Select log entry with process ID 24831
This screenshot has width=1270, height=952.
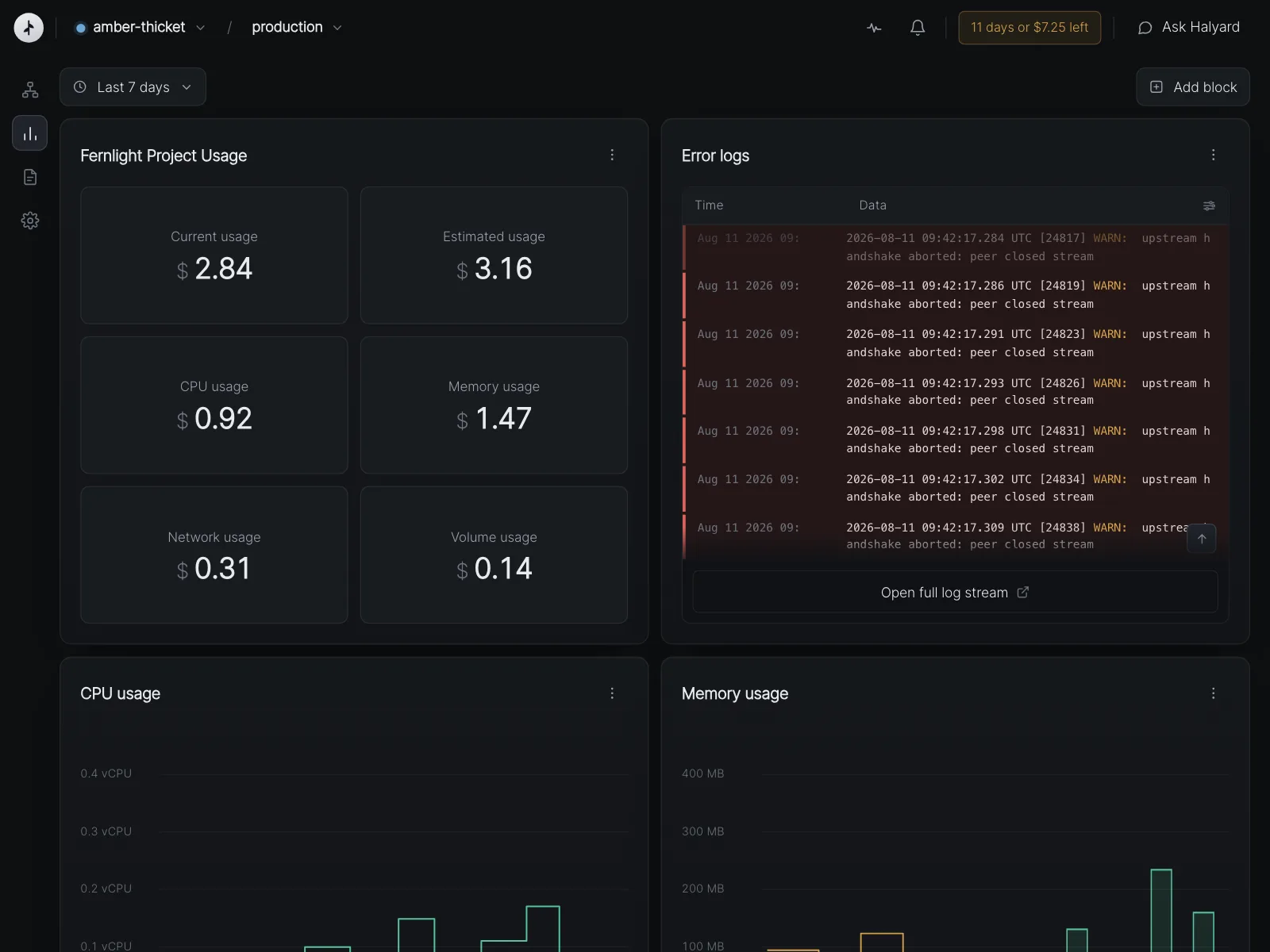(x=955, y=440)
